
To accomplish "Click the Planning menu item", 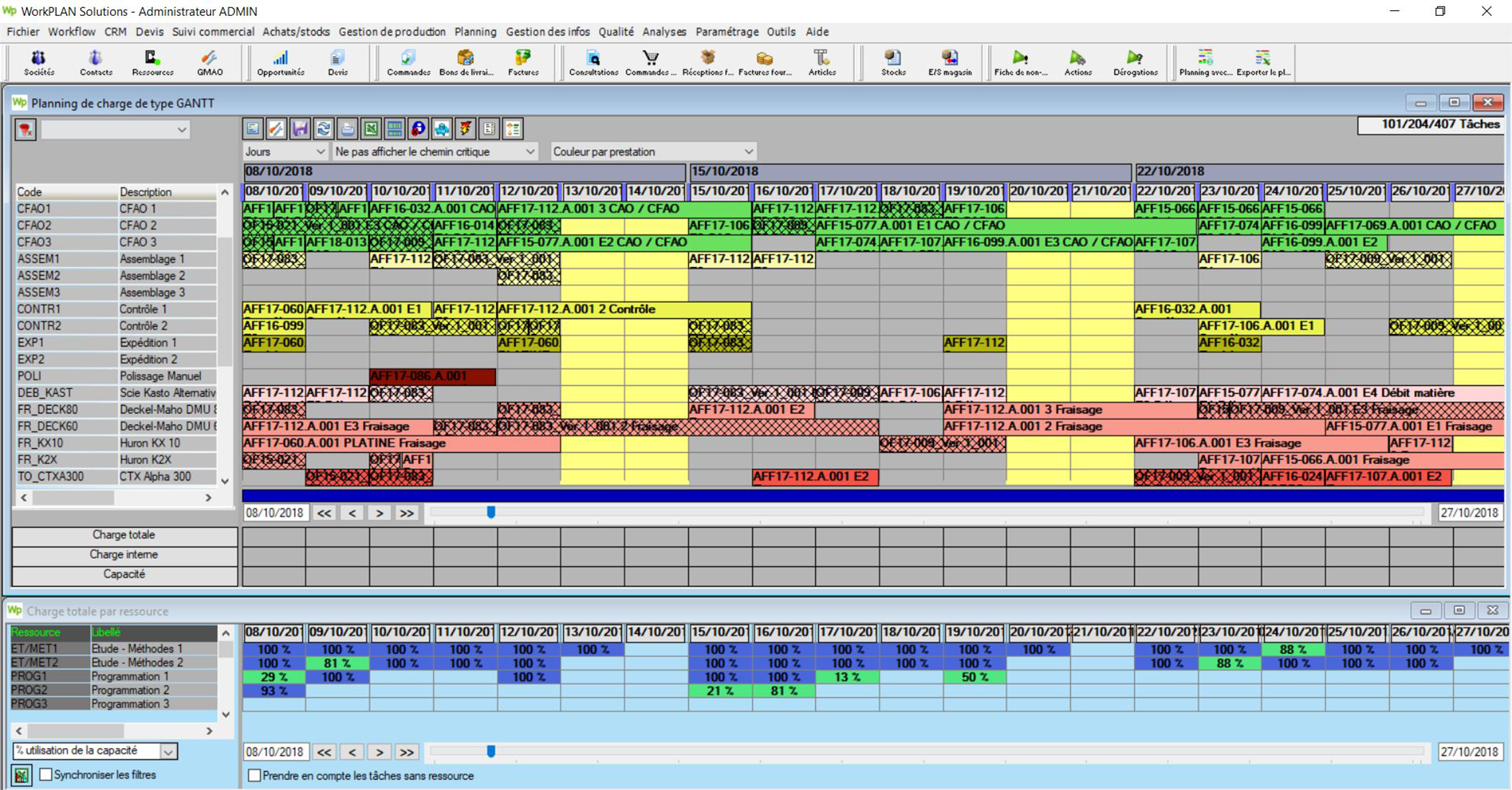I will [476, 32].
